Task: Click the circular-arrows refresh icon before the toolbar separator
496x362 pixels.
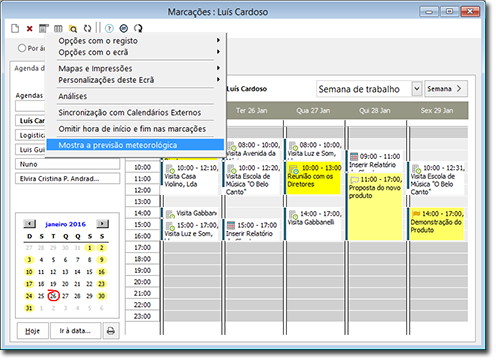Action: tap(87, 29)
